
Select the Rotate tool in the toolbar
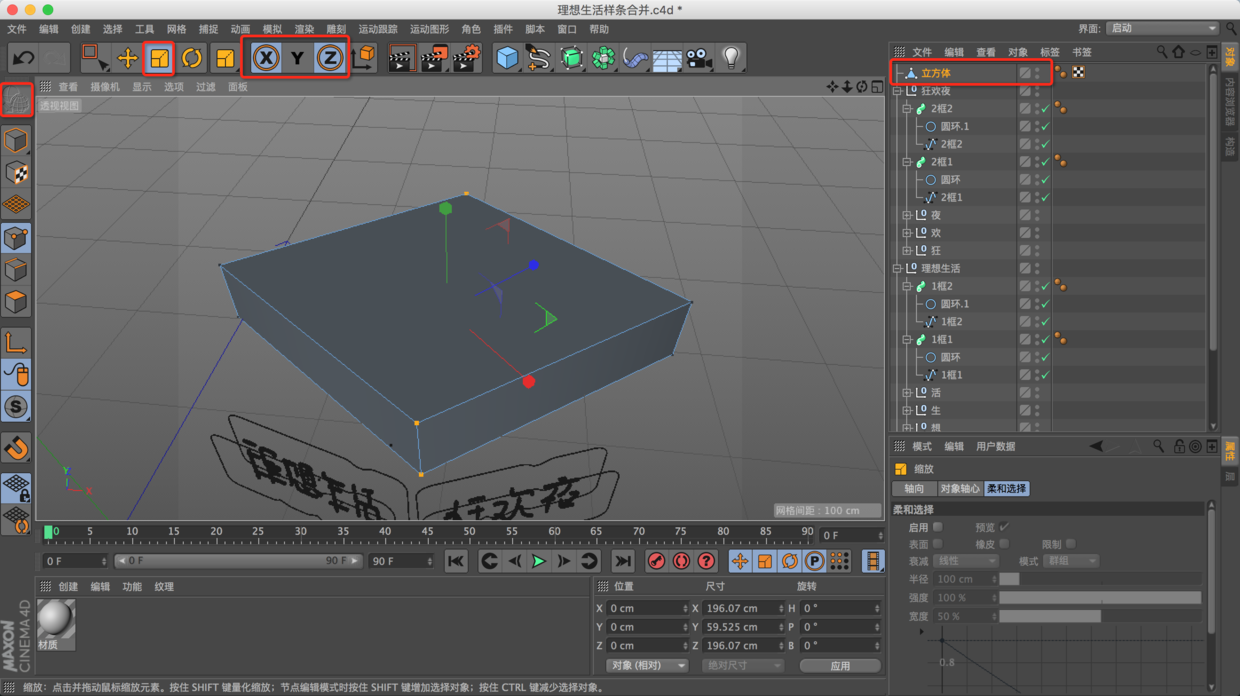tap(192, 58)
